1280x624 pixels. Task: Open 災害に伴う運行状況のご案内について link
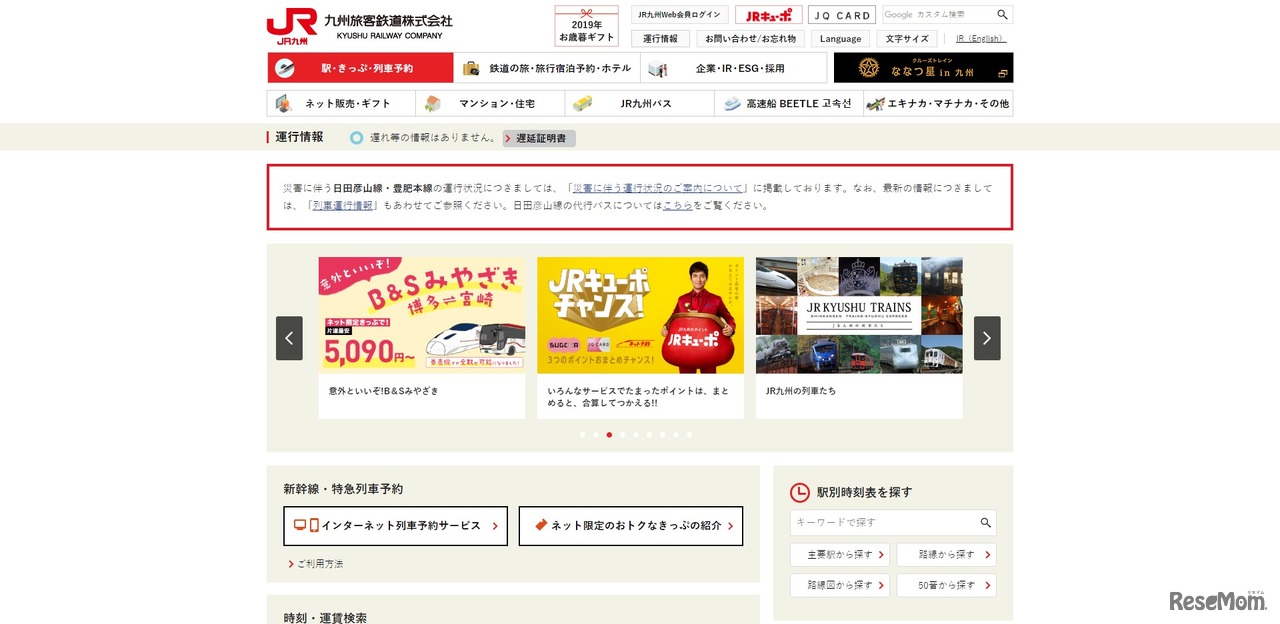coord(658,188)
